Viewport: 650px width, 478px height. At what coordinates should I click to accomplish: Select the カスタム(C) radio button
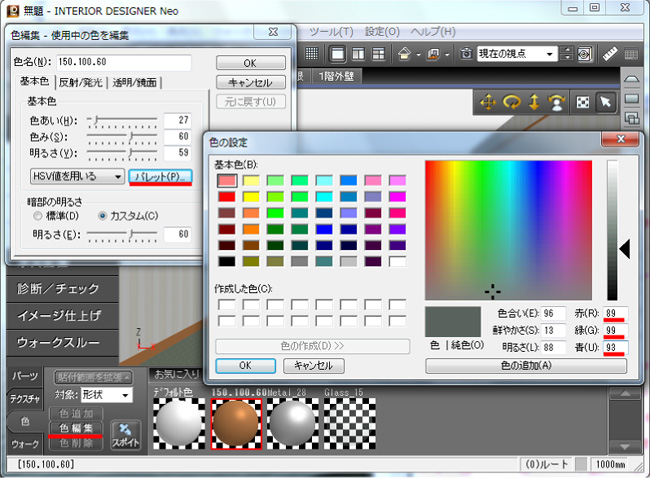coord(103,215)
